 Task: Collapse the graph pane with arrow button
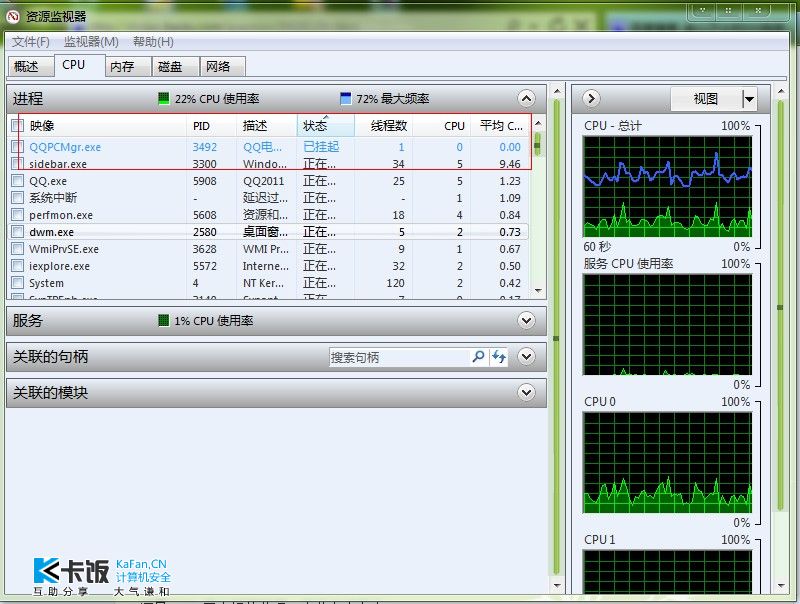(x=591, y=98)
